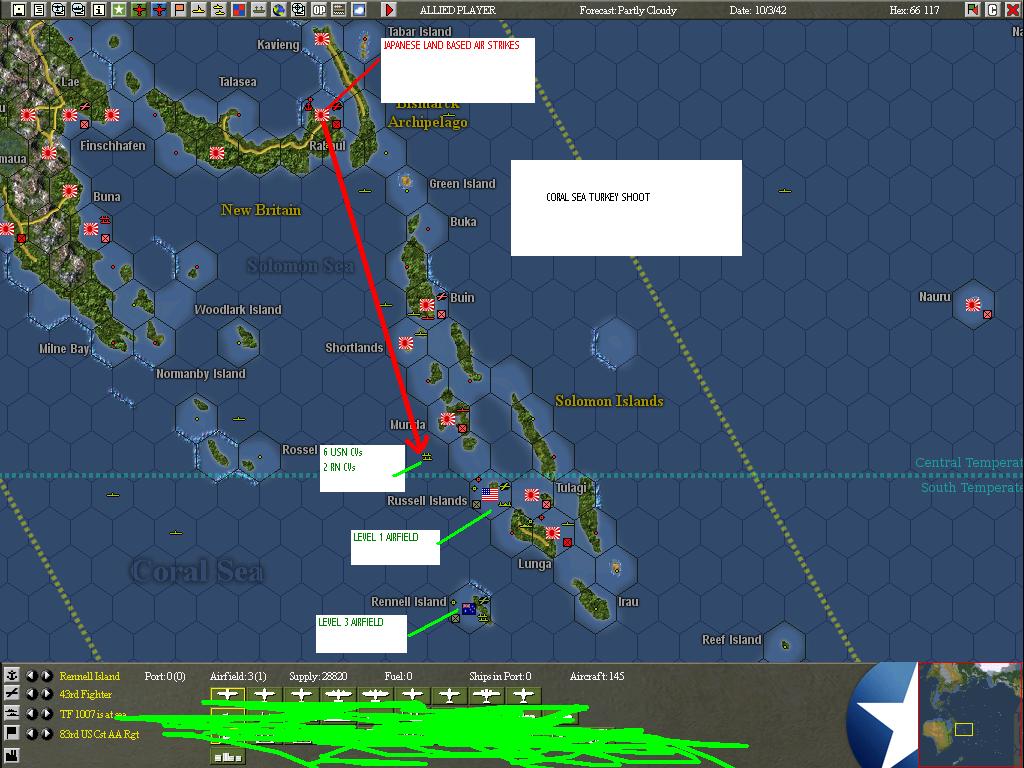
Task: Open the 83rd US Cst AA Rgt unit link
Action: coord(99,733)
